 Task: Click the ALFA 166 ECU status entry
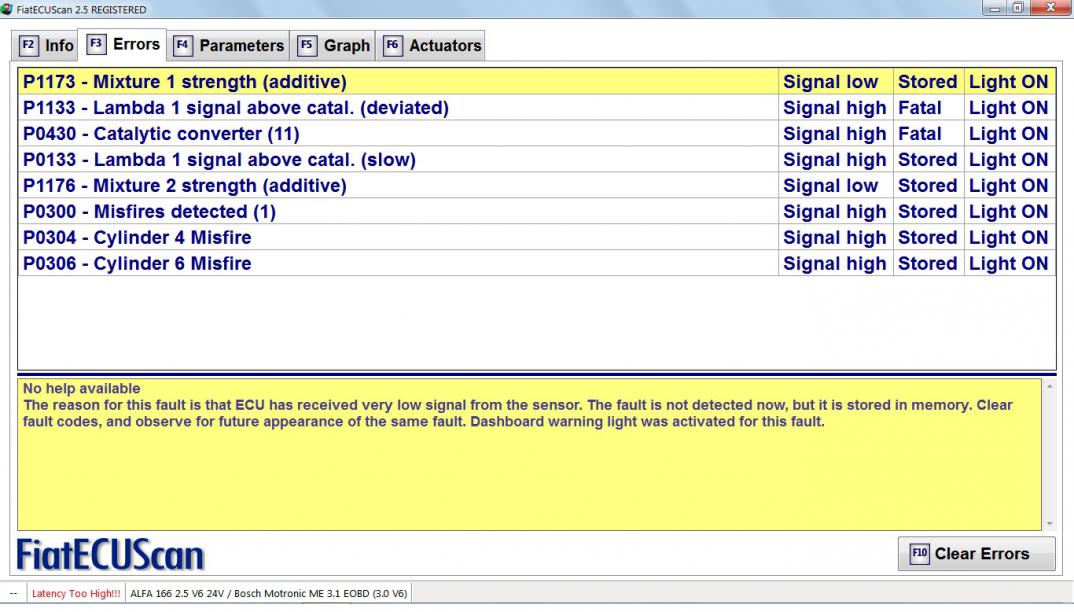(x=268, y=593)
